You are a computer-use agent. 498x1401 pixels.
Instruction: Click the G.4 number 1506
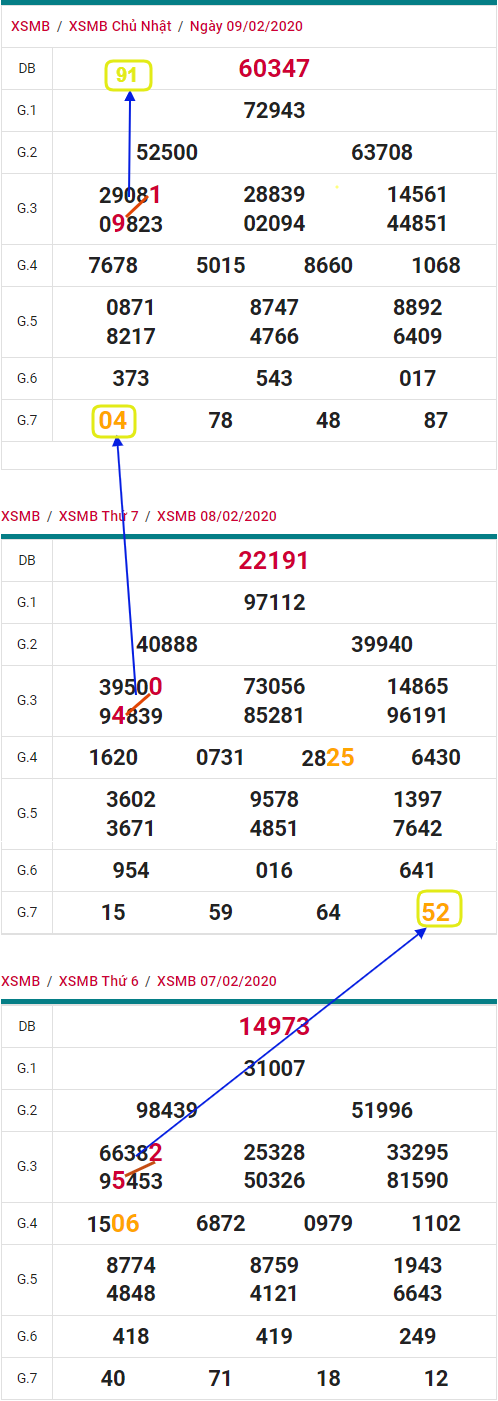113,1223
